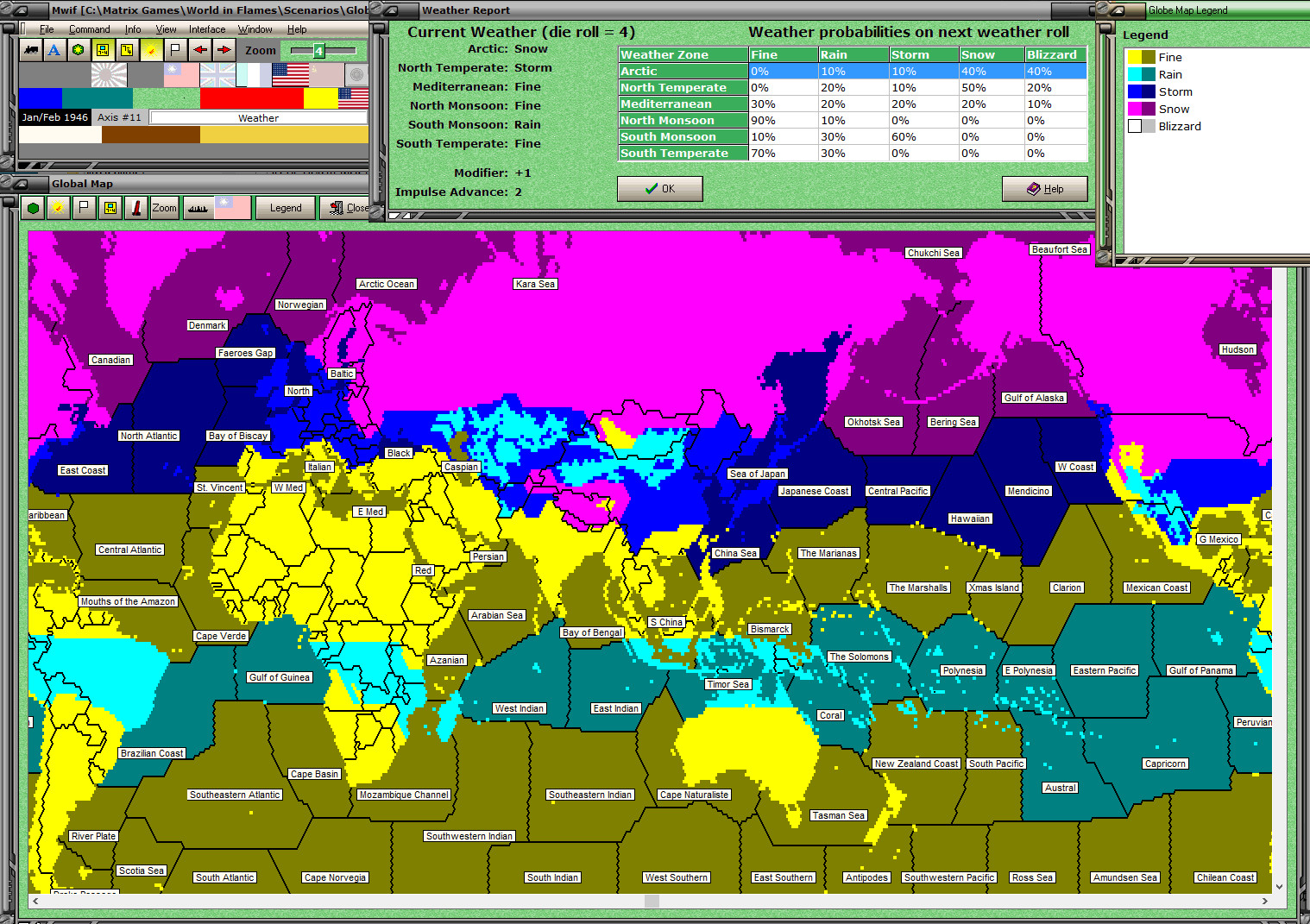The image size is (1310, 924).
Task: Click the map's scroll-down arrow
Action: [1279, 886]
